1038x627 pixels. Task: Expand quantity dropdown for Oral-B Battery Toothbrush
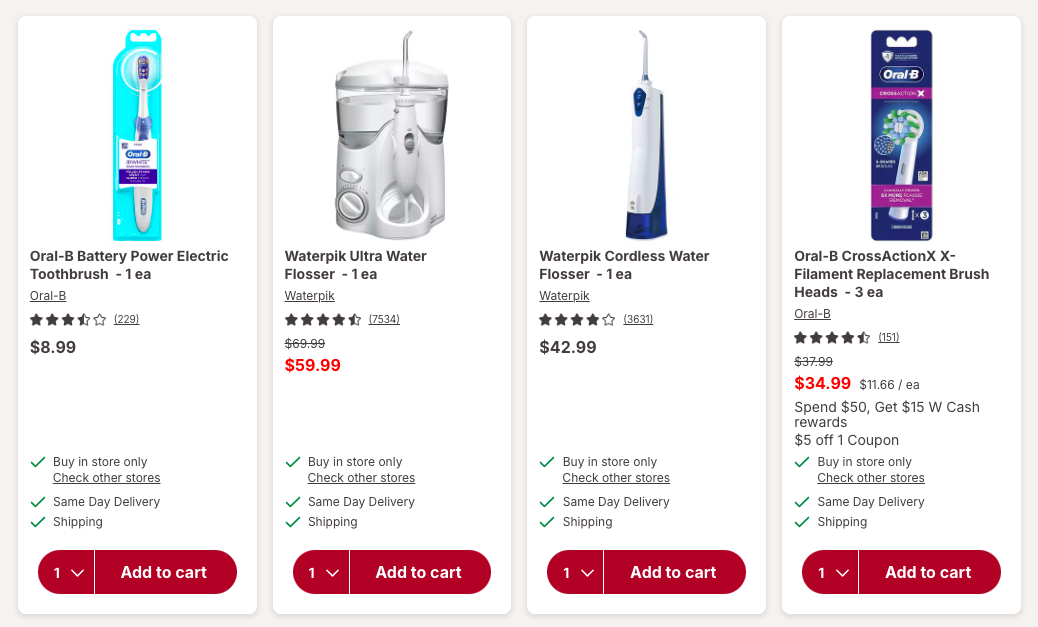click(x=67, y=573)
